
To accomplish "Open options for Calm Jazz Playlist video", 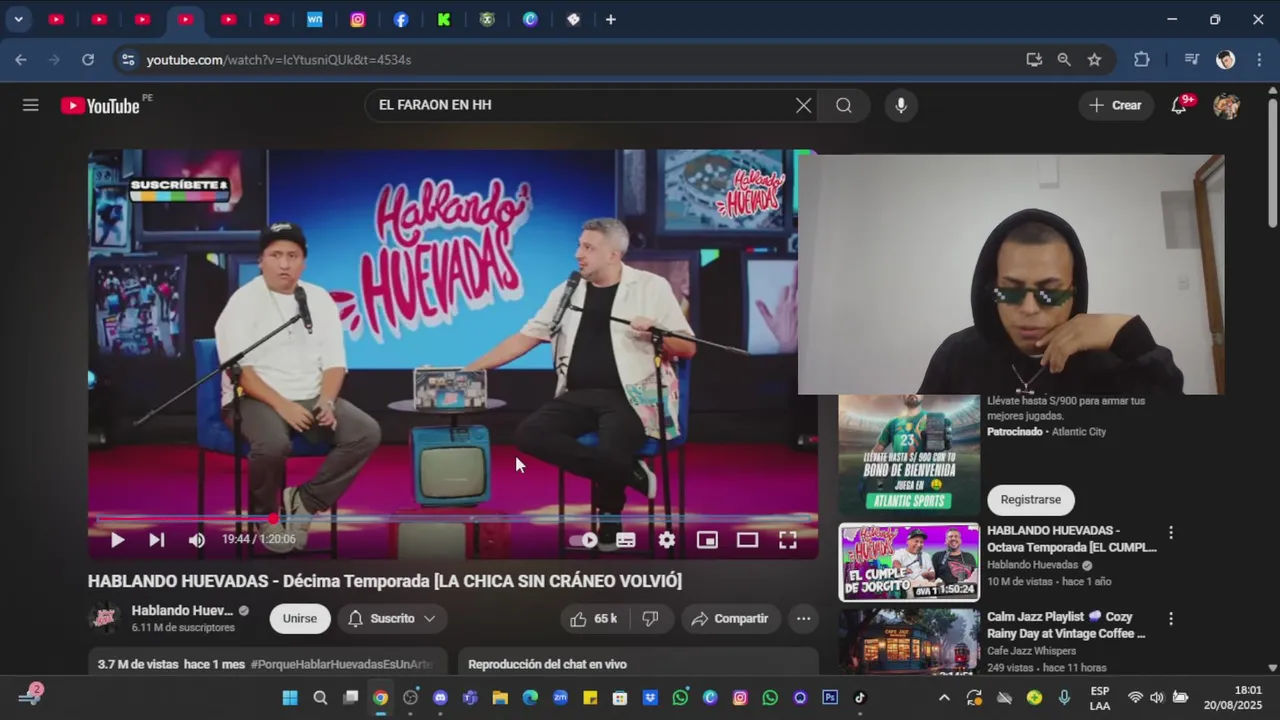I will [1171, 619].
